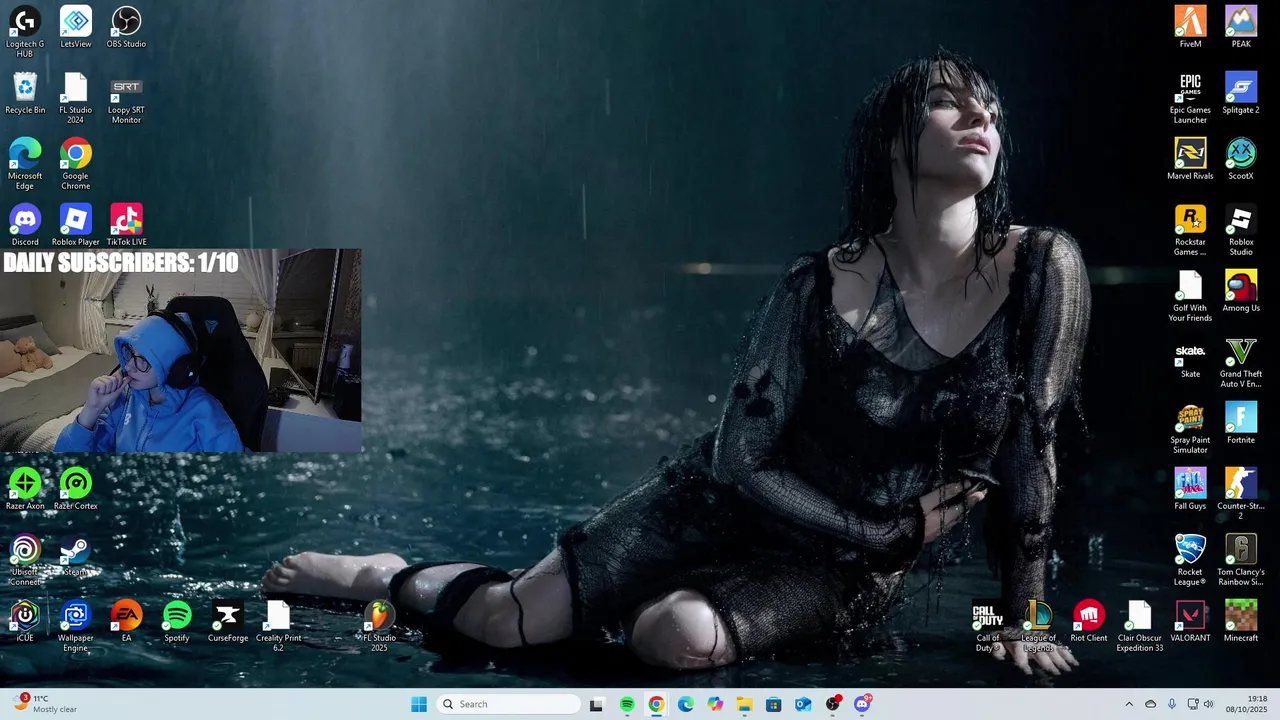
Task: Select the Marvel Rivals desktop icon
Action: [x=1190, y=159]
